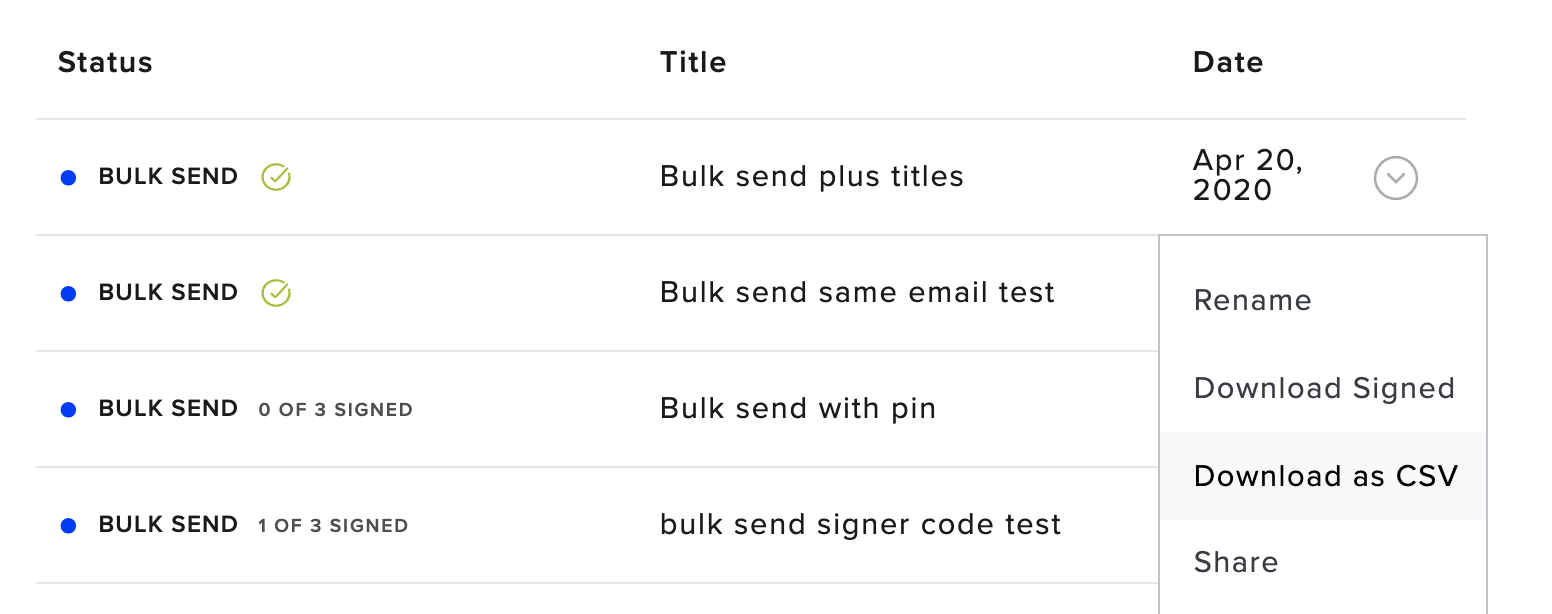
Task: Click blue status dot for bulk send signer code test
Action: pos(68,526)
